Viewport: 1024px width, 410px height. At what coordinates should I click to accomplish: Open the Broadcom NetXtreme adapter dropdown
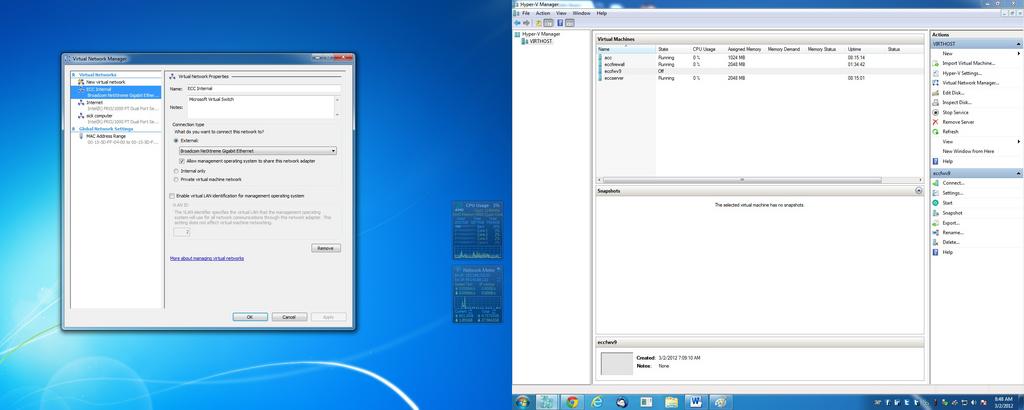[x=332, y=150]
